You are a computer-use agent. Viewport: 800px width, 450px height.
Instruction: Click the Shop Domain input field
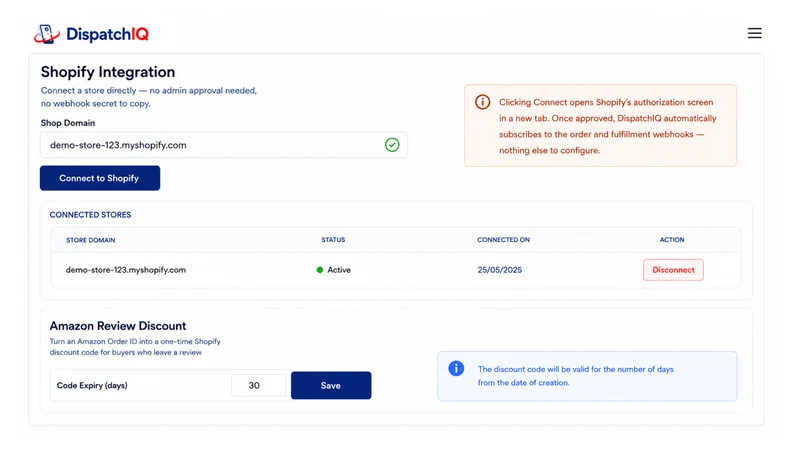pyautogui.click(x=223, y=145)
